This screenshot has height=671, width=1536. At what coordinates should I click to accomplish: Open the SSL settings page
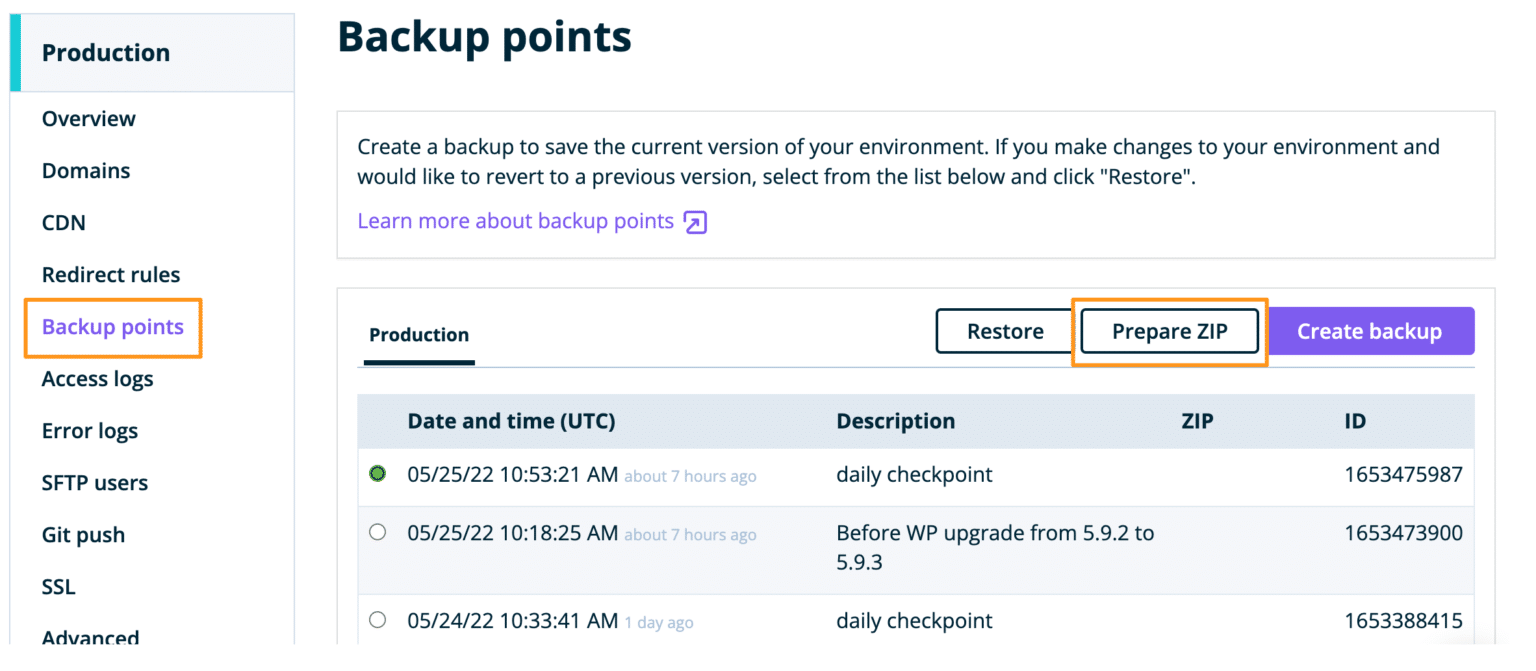point(58,587)
